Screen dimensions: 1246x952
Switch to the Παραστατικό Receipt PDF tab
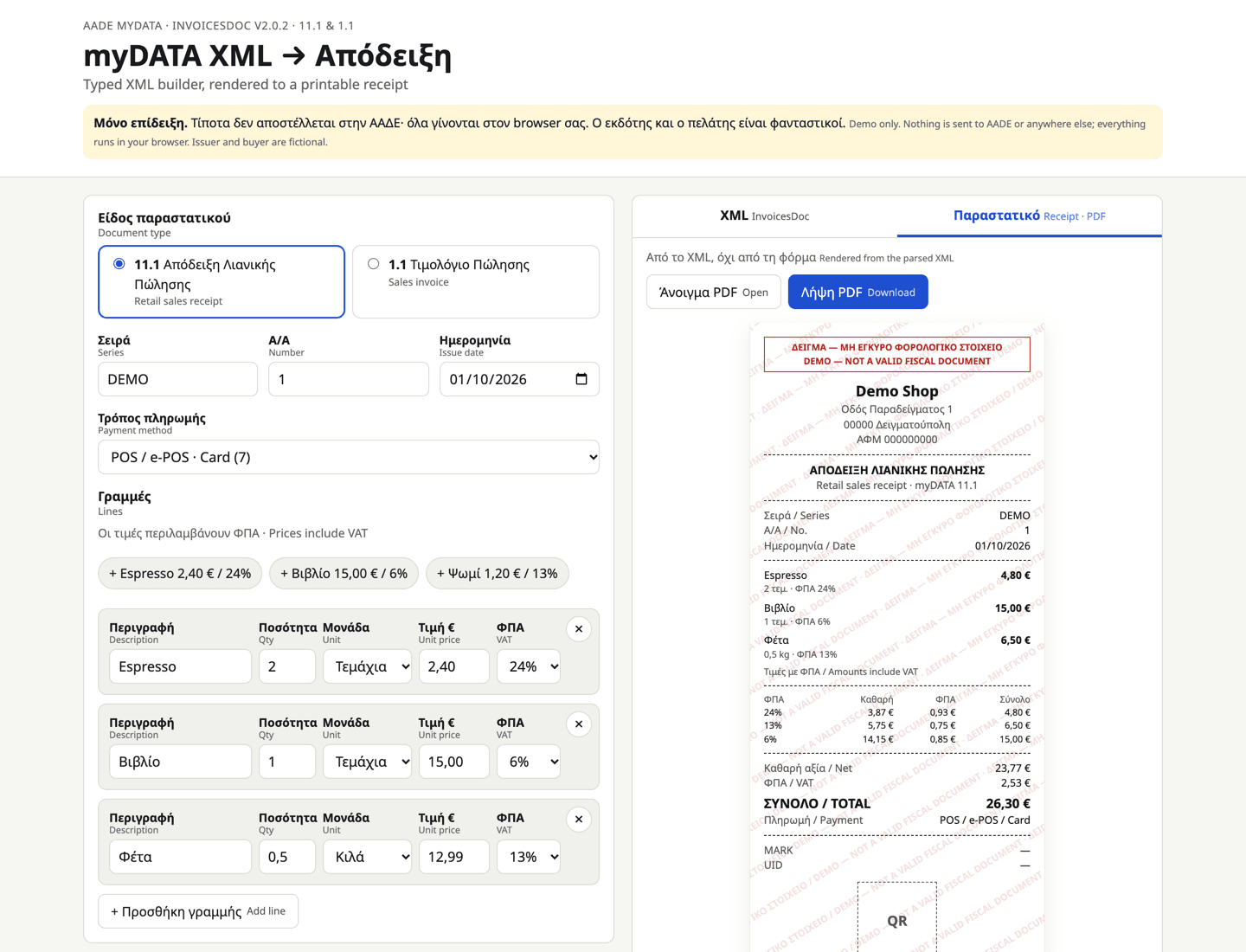(x=1030, y=216)
